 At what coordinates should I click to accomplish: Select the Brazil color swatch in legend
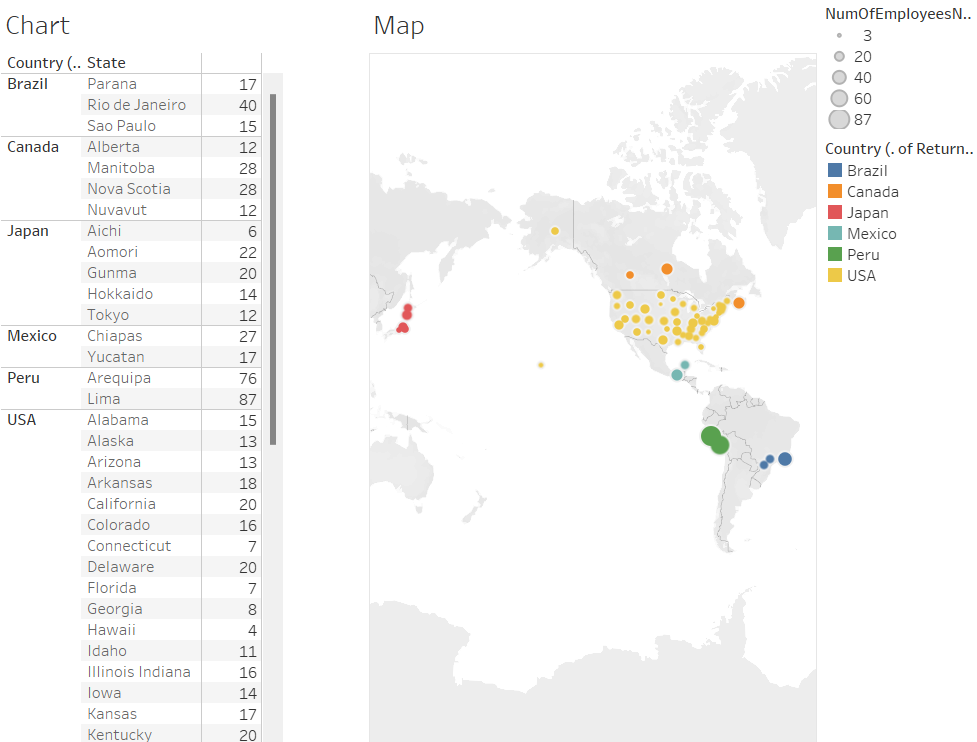835,170
